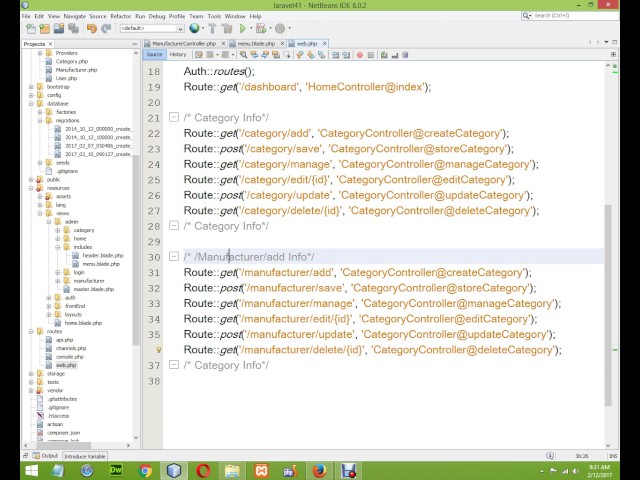
Task: Select composer.json in project tree
Action: (x=64, y=433)
